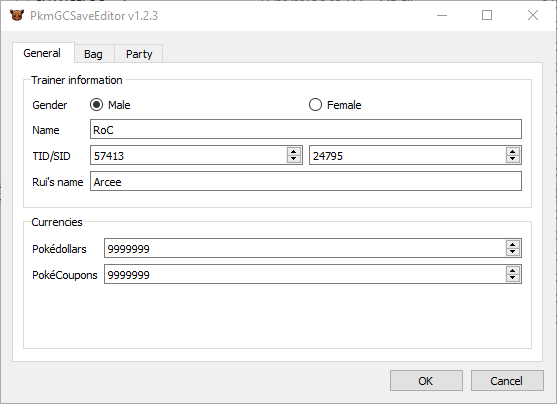The width and height of the screenshot is (557, 404).
Task: Click the TID/SID label text
Action: click(x=52, y=156)
